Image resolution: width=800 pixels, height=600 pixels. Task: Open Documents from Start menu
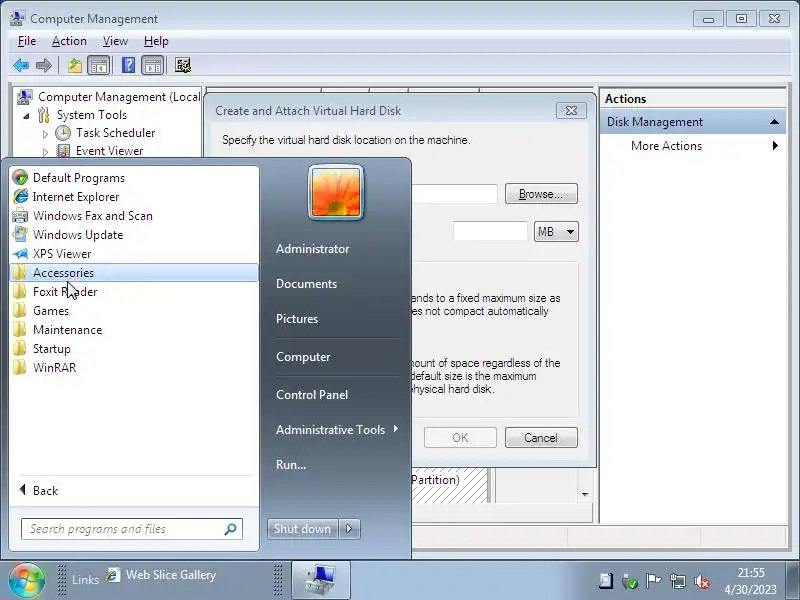306,284
